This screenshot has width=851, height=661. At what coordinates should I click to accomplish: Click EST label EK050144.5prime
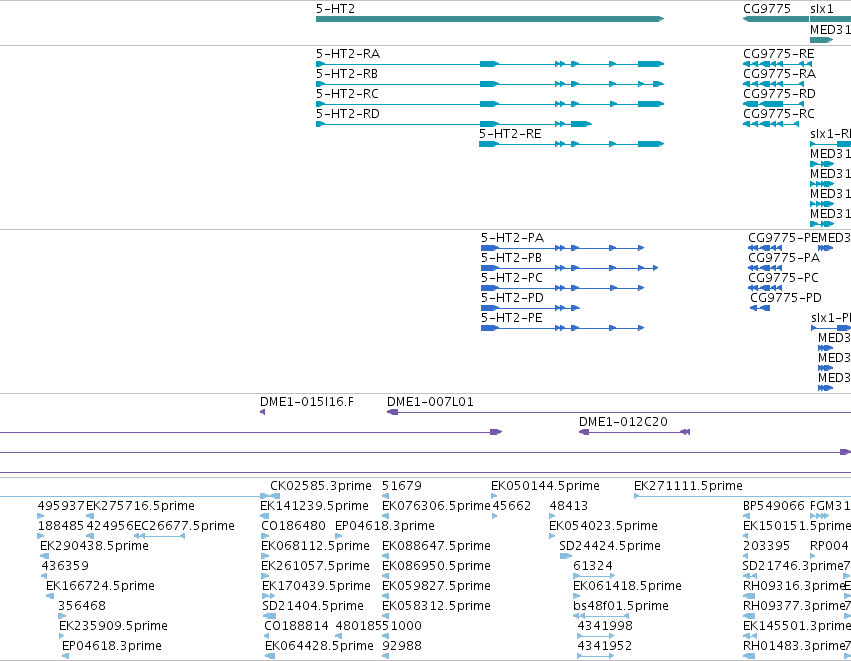(x=545, y=486)
